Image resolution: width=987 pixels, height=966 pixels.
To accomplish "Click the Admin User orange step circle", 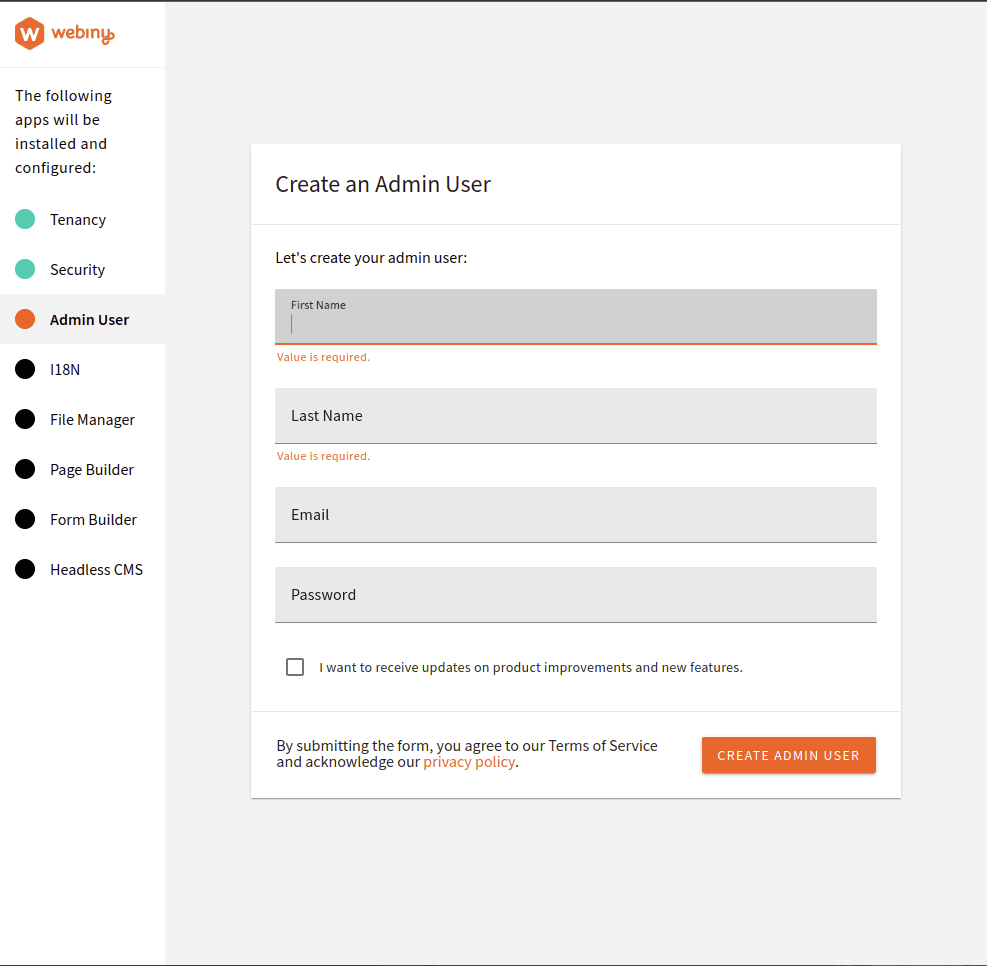I will (25, 319).
